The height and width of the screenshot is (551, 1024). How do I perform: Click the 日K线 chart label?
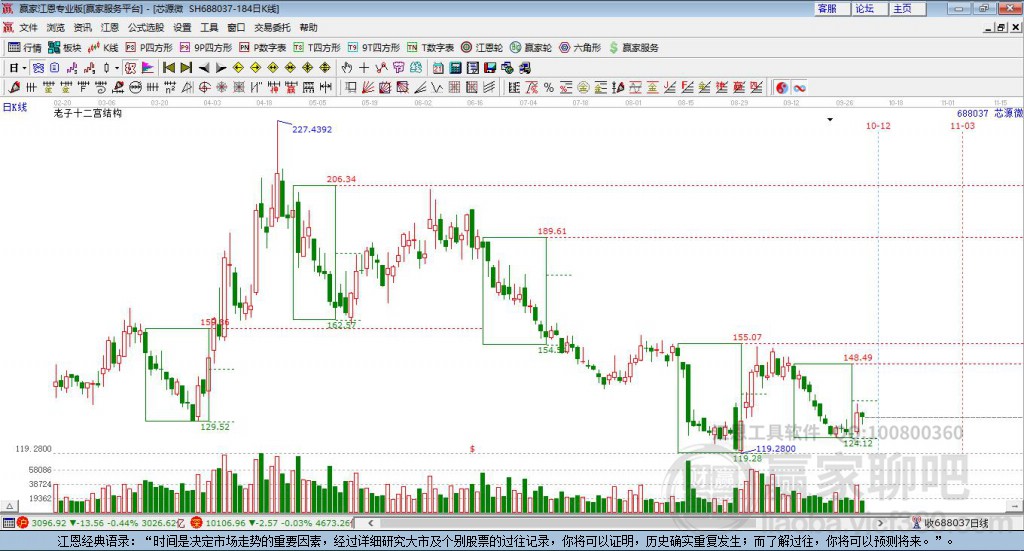(x=15, y=107)
